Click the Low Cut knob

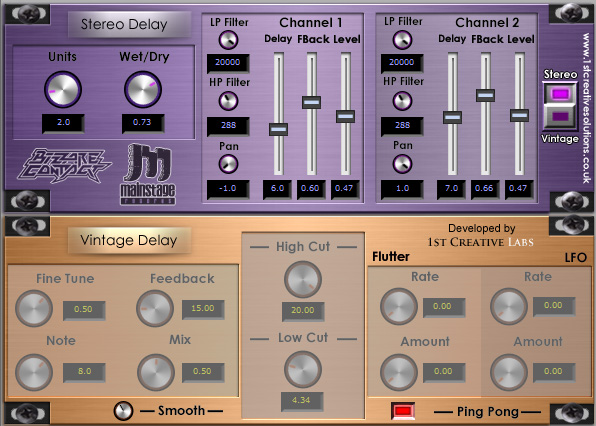click(x=303, y=369)
